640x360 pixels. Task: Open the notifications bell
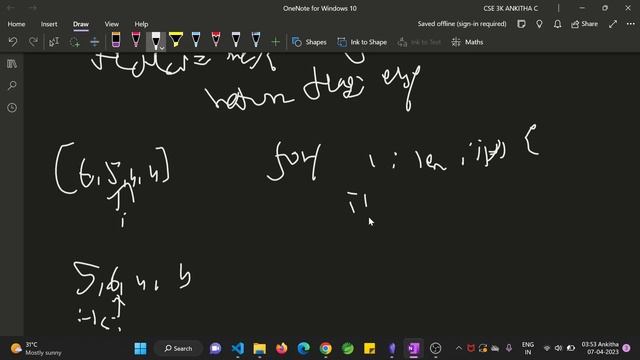557,24
